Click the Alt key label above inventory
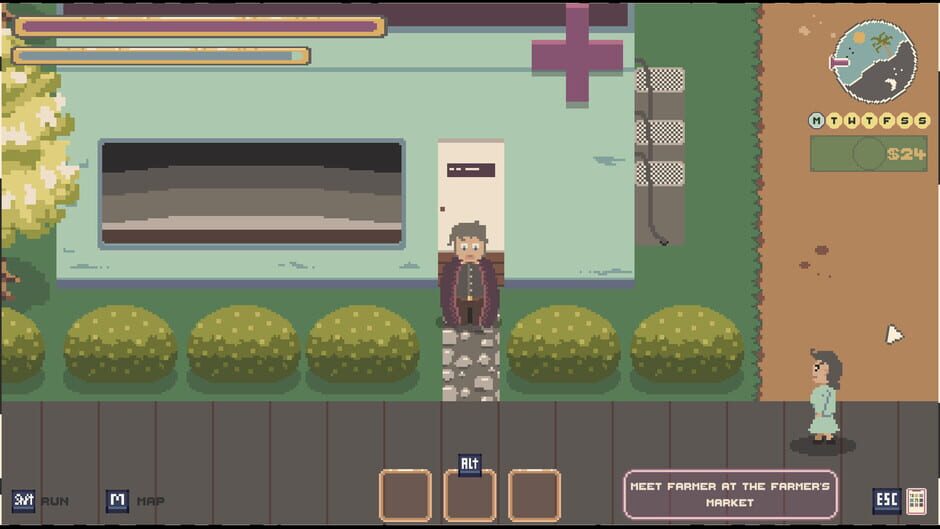Image resolution: width=940 pixels, height=529 pixels. coord(469,464)
